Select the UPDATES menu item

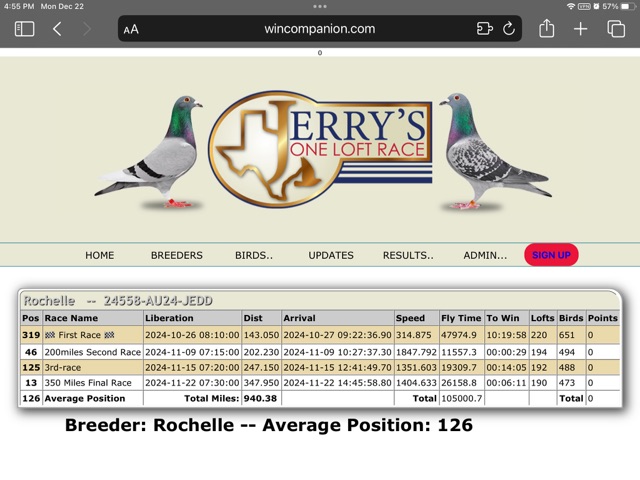331,255
